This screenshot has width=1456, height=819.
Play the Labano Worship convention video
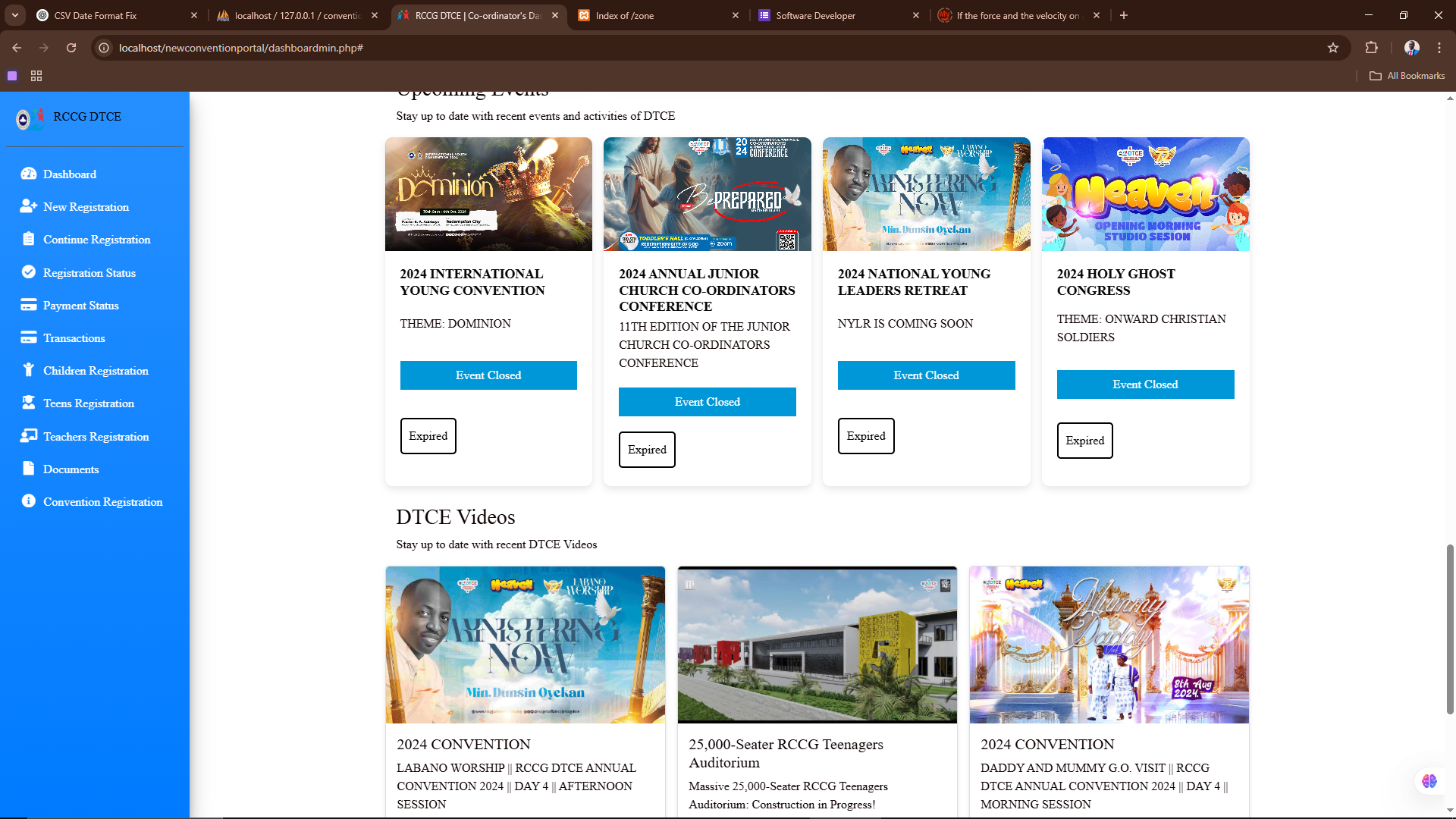(x=525, y=645)
